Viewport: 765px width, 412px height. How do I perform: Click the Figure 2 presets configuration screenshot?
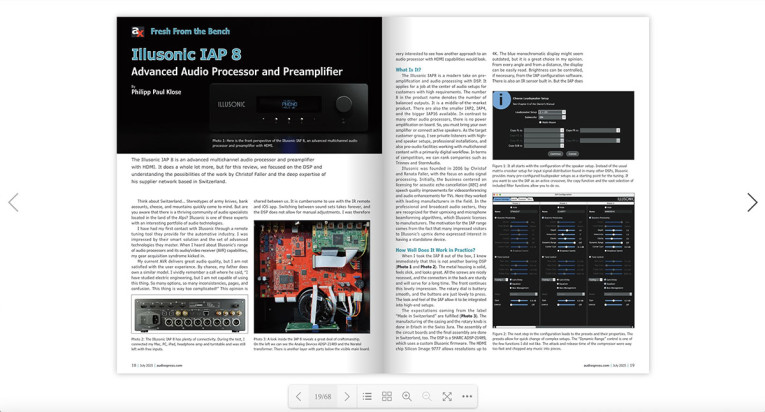coord(563,261)
